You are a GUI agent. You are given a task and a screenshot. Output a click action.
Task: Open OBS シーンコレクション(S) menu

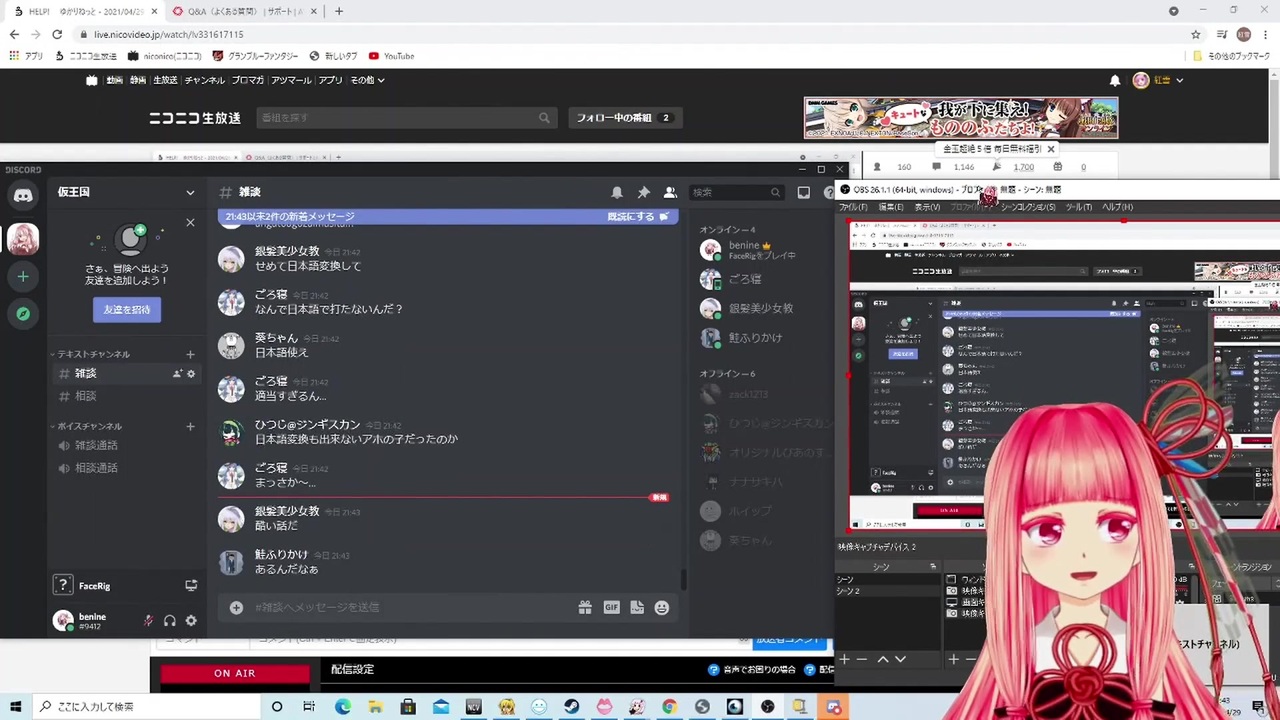click(x=1027, y=207)
